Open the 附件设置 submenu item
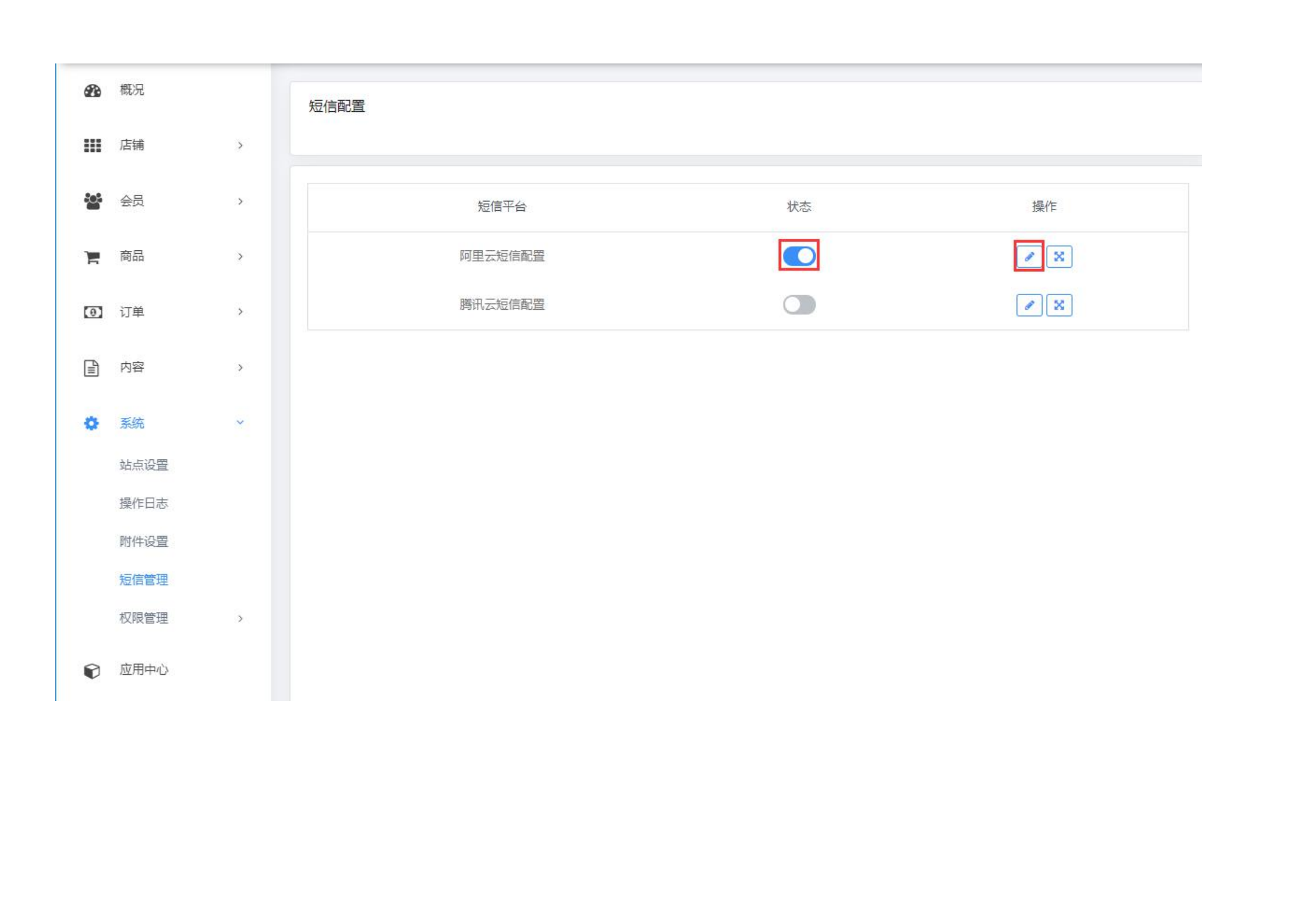This screenshot has width=1307, height=924. tap(144, 542)
